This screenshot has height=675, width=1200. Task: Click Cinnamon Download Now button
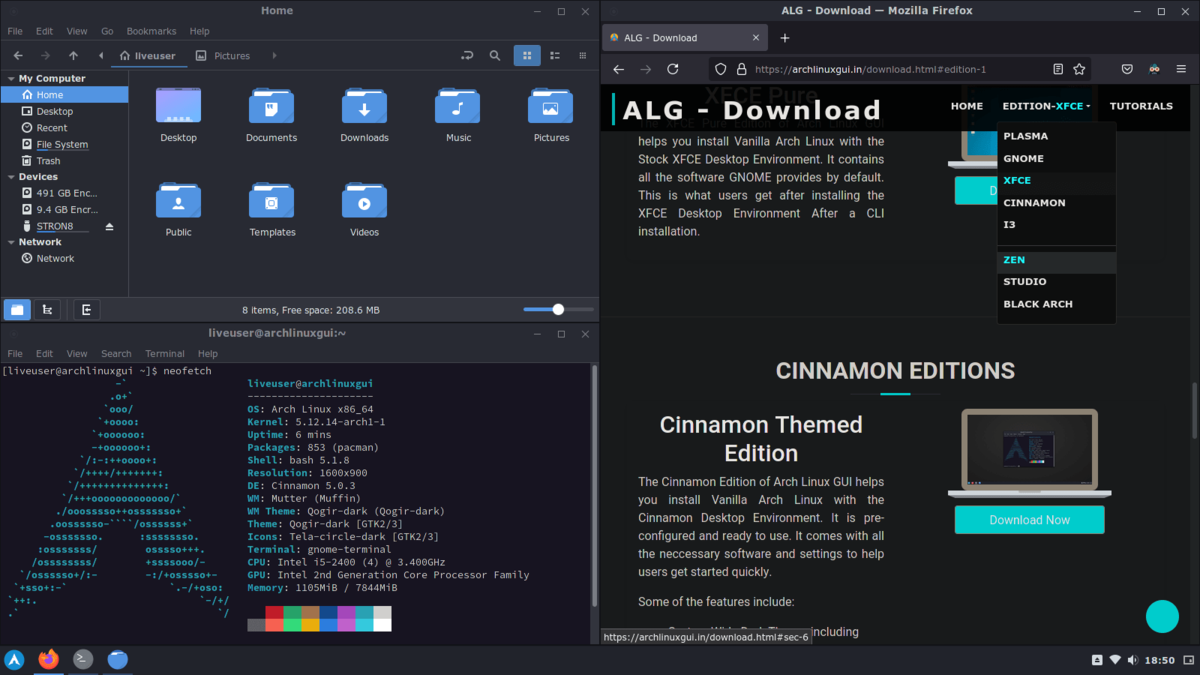(x=1029, y=520)
